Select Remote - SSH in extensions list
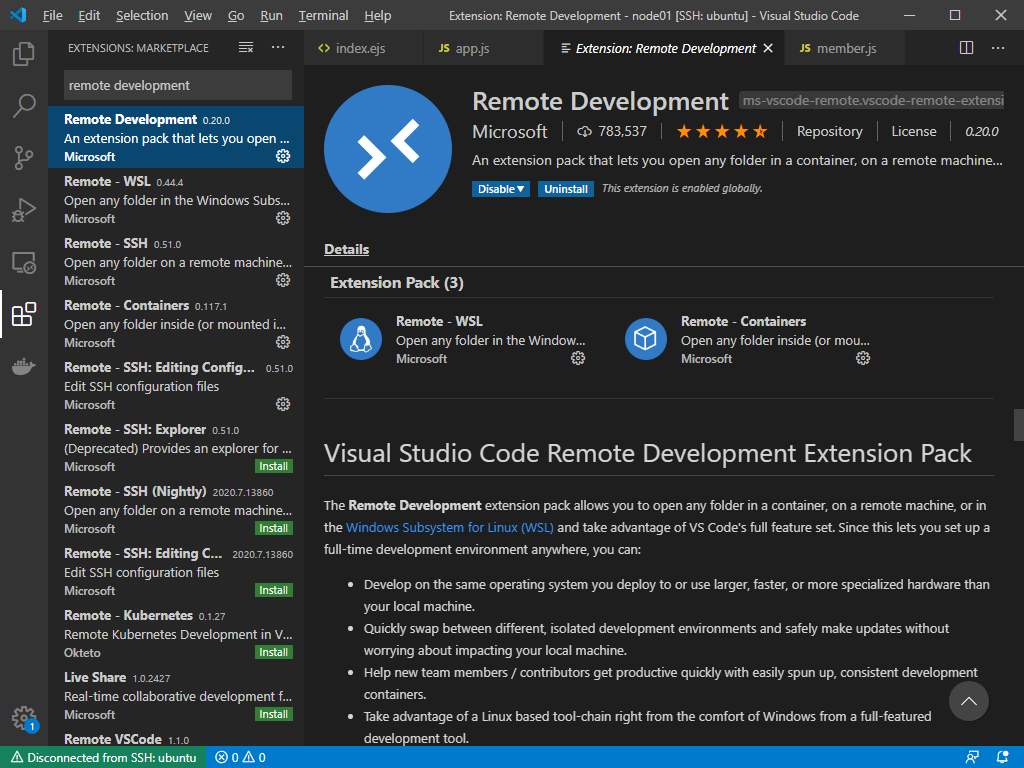This screenshot has width=1024, height=768. pyautogui.click(x=176, y=262)
